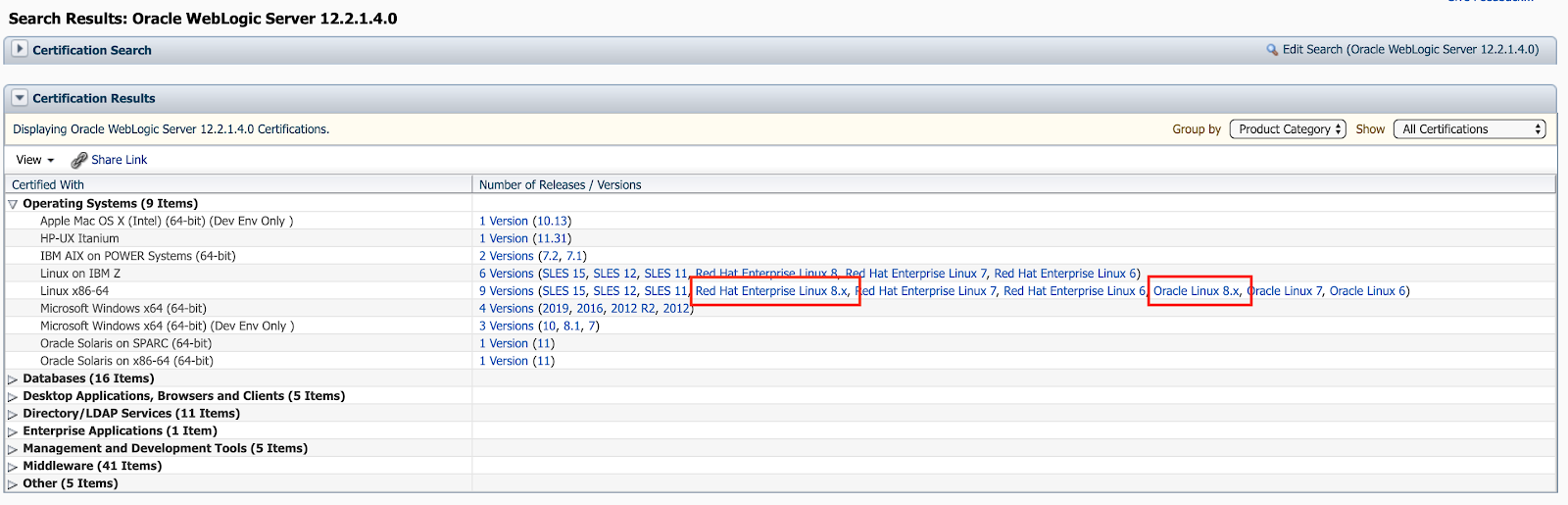Open 6 Versions link for Linux on IBM Z
This screenshot has width=1568, height=505.
[507, 274]
